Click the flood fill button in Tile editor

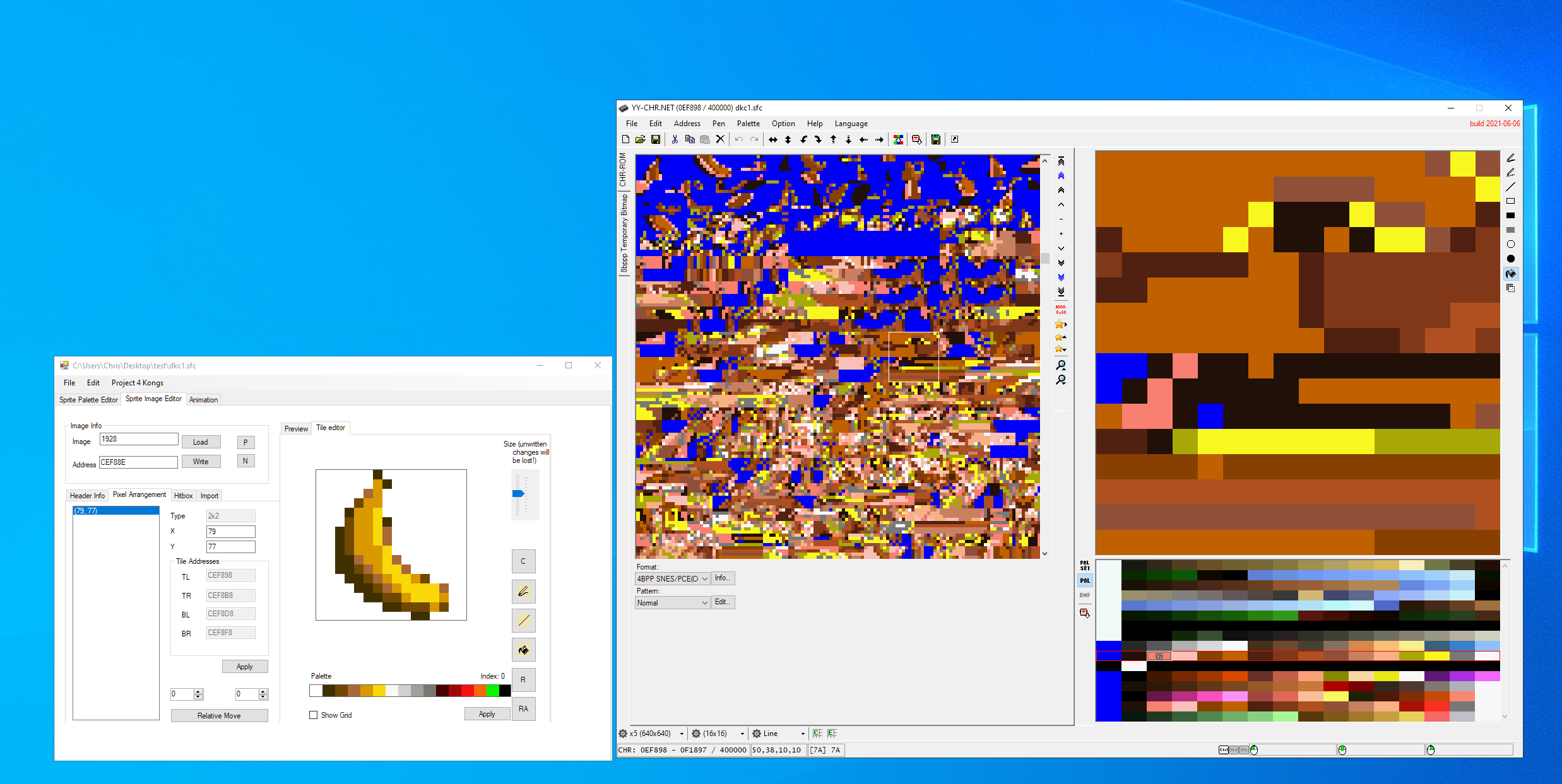[x=523, y=650]
